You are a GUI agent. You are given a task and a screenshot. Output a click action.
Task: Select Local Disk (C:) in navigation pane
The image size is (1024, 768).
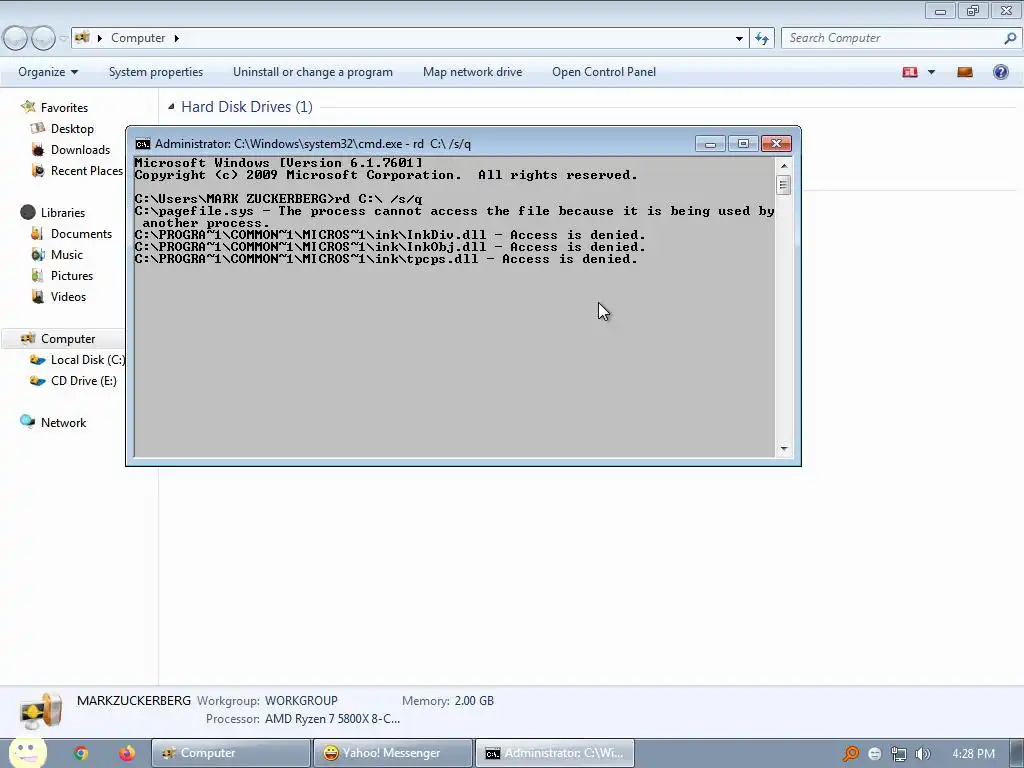88,360
